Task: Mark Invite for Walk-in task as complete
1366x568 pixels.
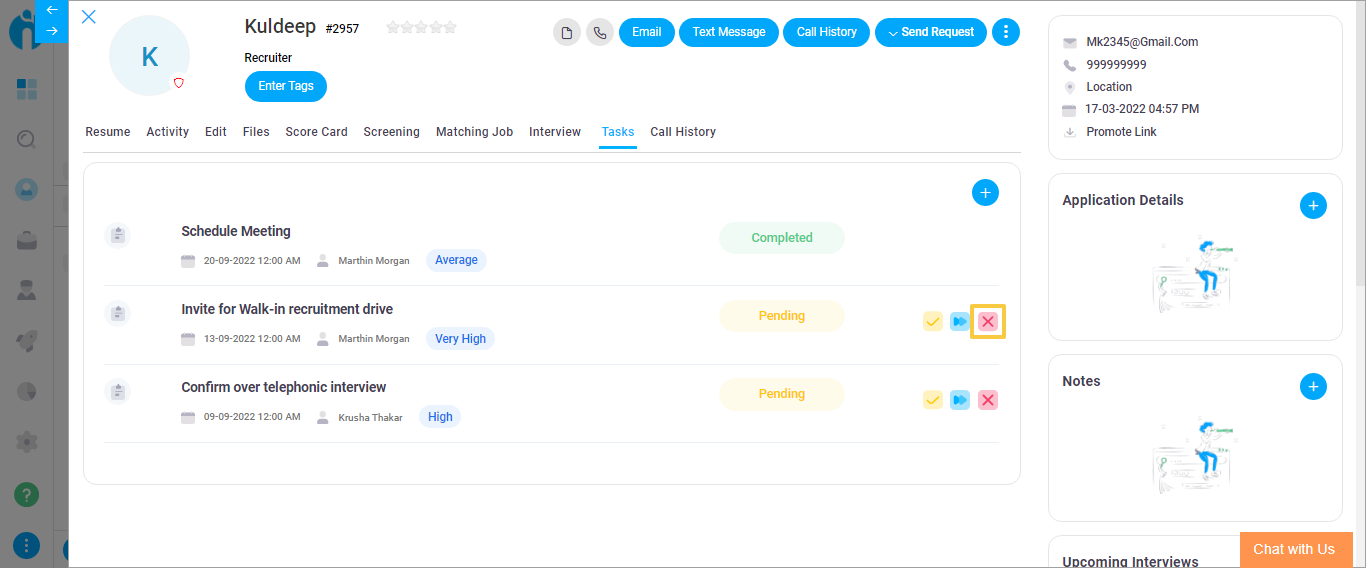Action: coord(933,322)
